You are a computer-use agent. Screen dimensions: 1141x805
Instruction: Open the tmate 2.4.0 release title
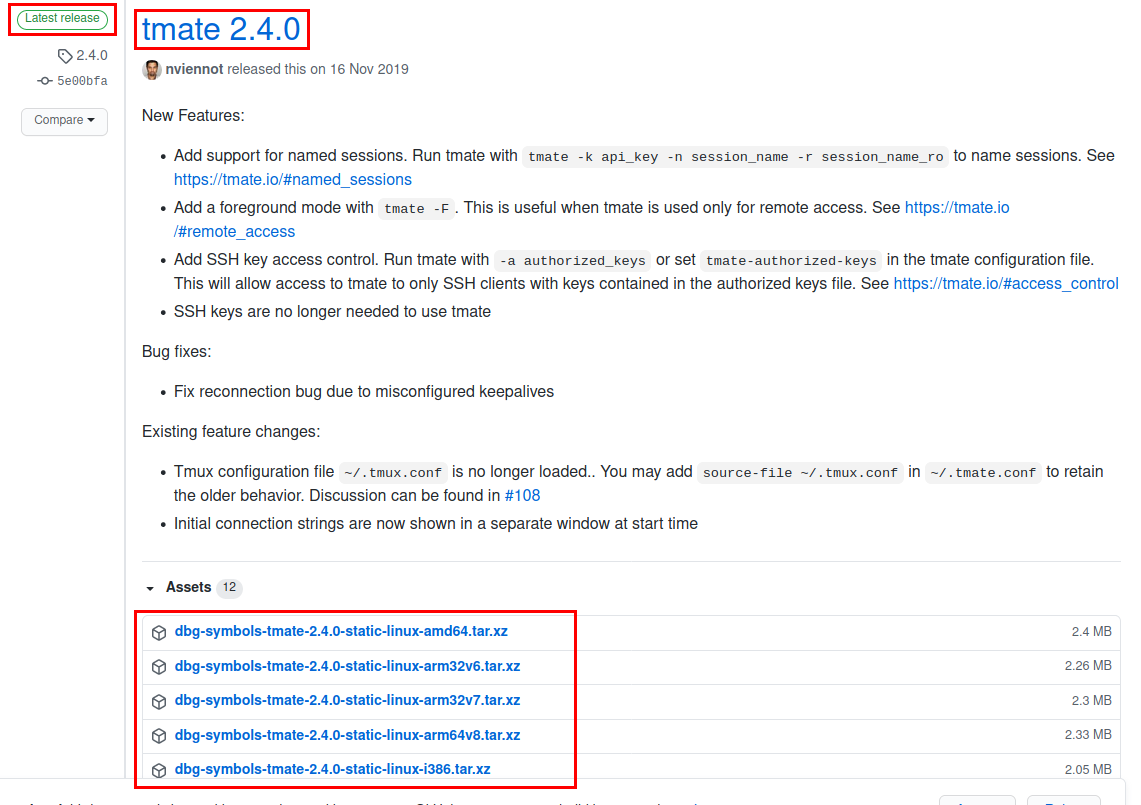point(221,30)
